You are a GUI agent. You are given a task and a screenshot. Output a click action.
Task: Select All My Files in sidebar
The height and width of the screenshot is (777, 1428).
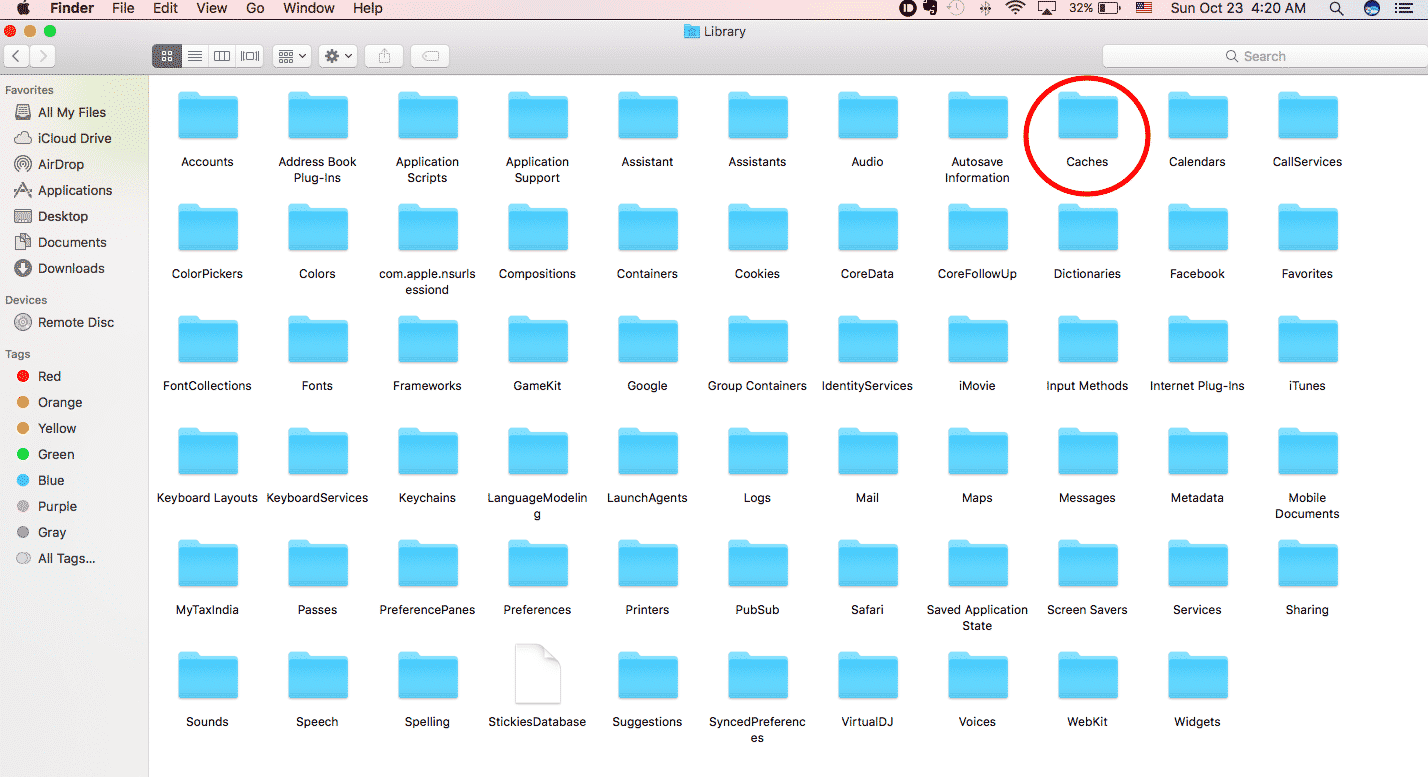(74, 112)
